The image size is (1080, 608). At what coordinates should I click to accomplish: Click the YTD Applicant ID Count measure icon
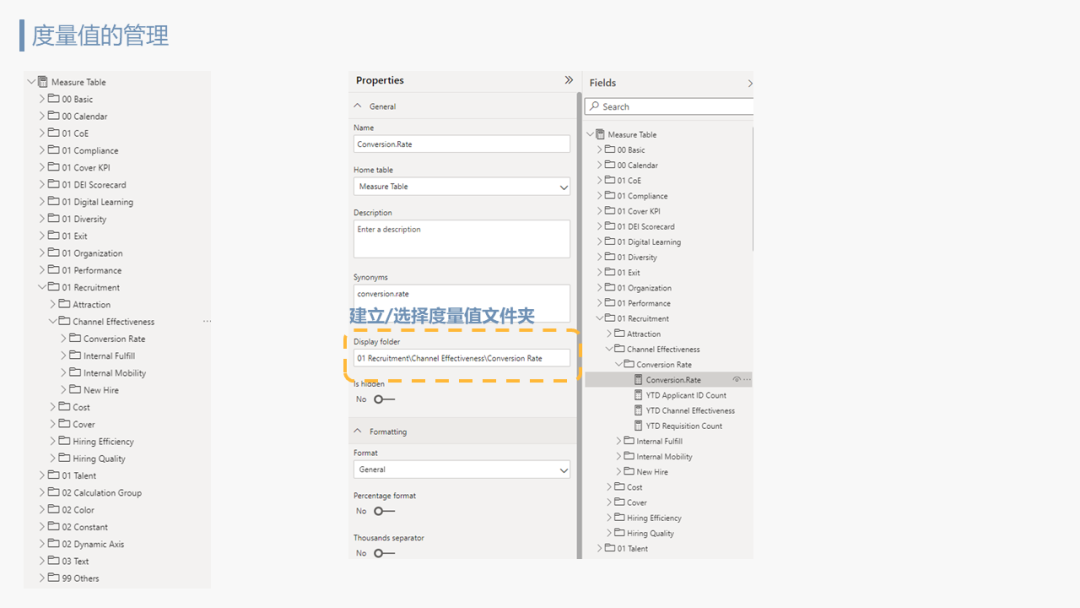638,395
